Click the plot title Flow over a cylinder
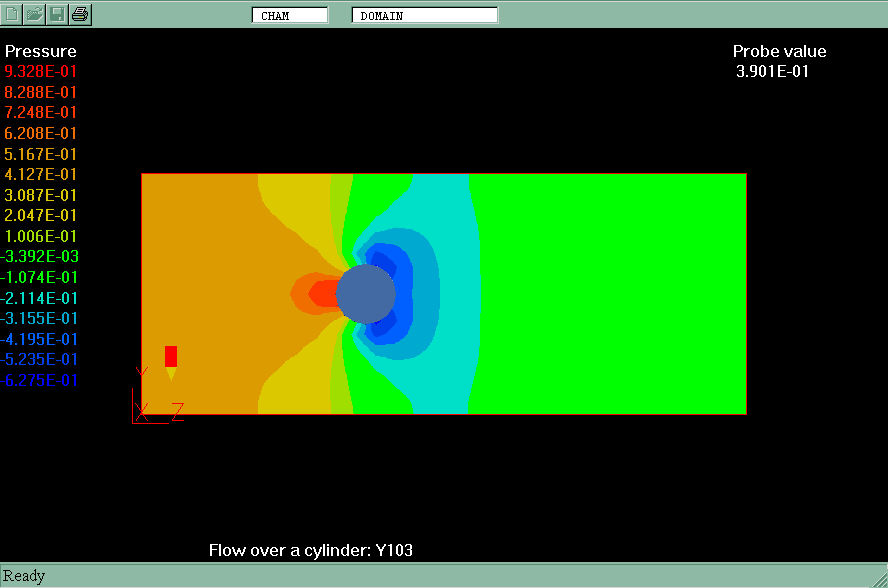The image size is (888, 588). point(310,550)
